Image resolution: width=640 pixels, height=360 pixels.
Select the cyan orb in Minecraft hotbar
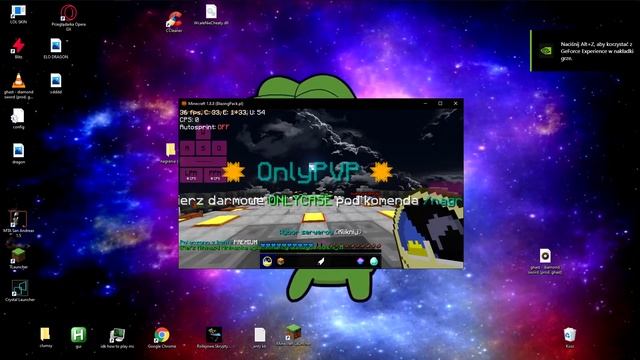373,261
